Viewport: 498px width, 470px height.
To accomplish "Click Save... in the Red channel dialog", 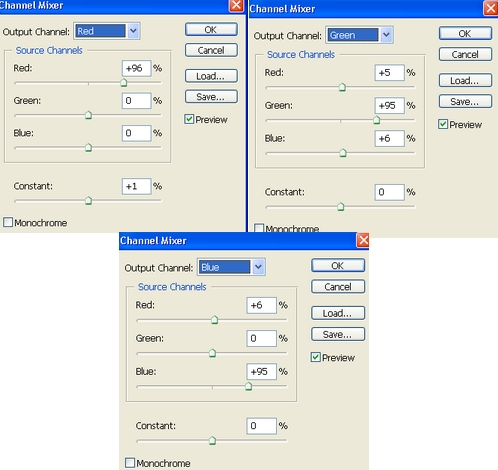I will click(211, 97).
